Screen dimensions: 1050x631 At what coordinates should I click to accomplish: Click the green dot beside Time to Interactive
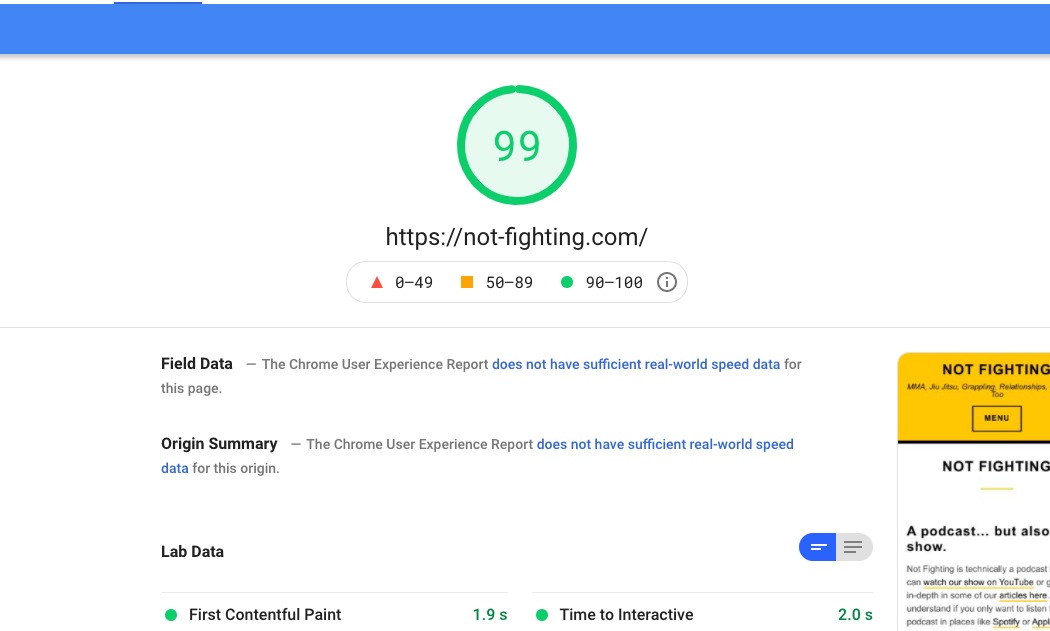pyautogui.click(x=541, y=615)
